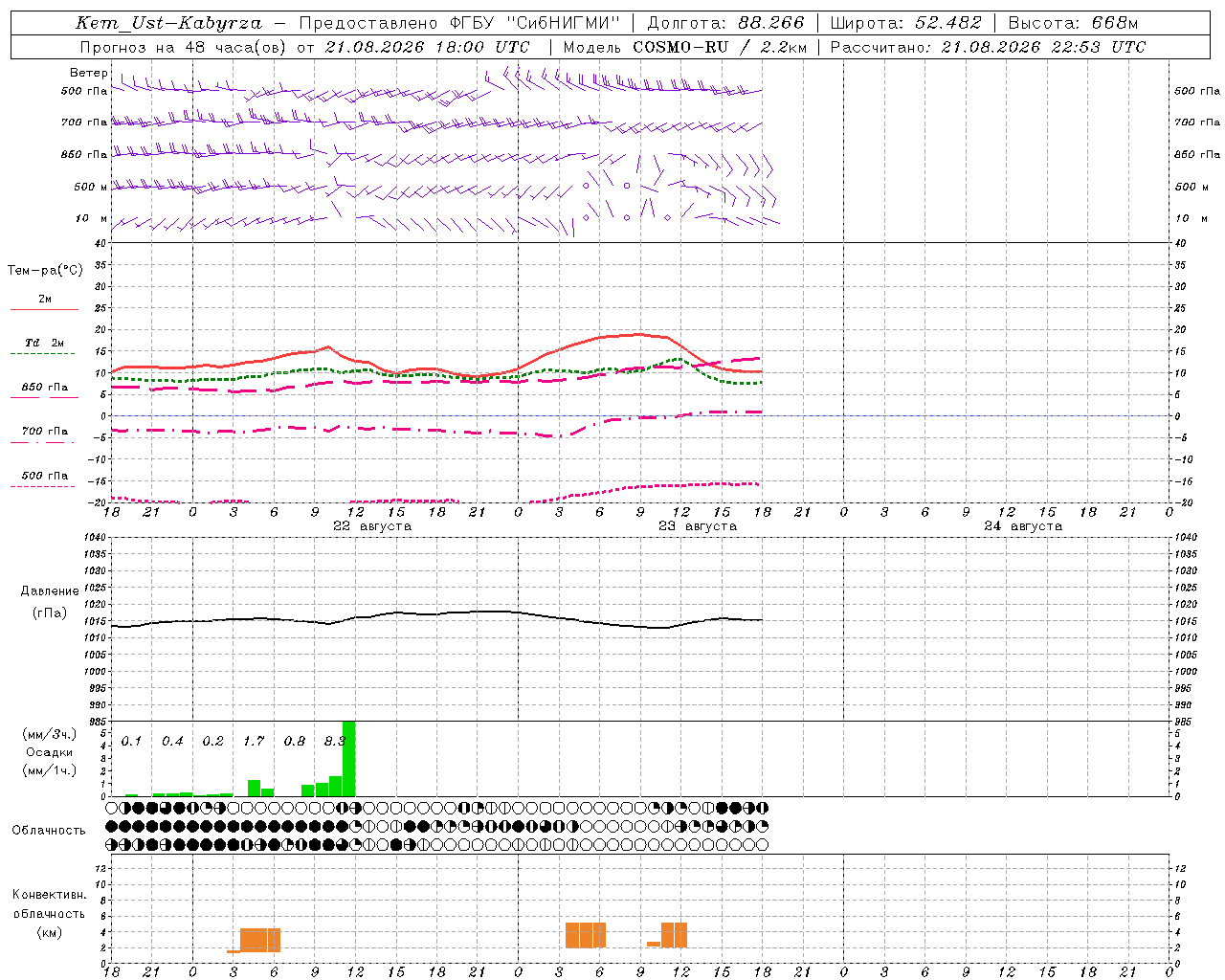Select the 1.7 precipitation total value
Image resolution: width=1225 pixels, height=980 pixels.
254,741
